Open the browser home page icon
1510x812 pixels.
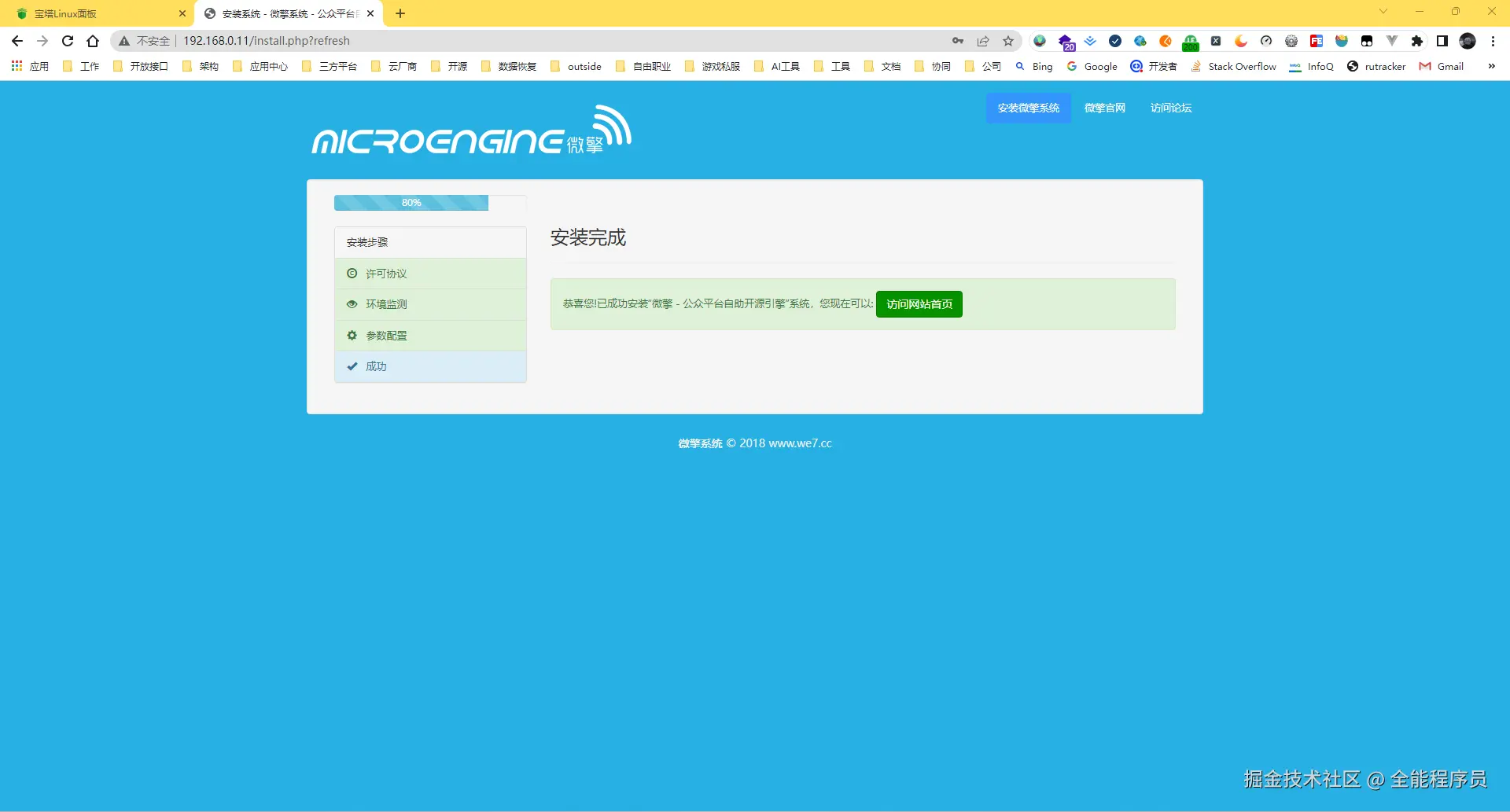[93, 41]
